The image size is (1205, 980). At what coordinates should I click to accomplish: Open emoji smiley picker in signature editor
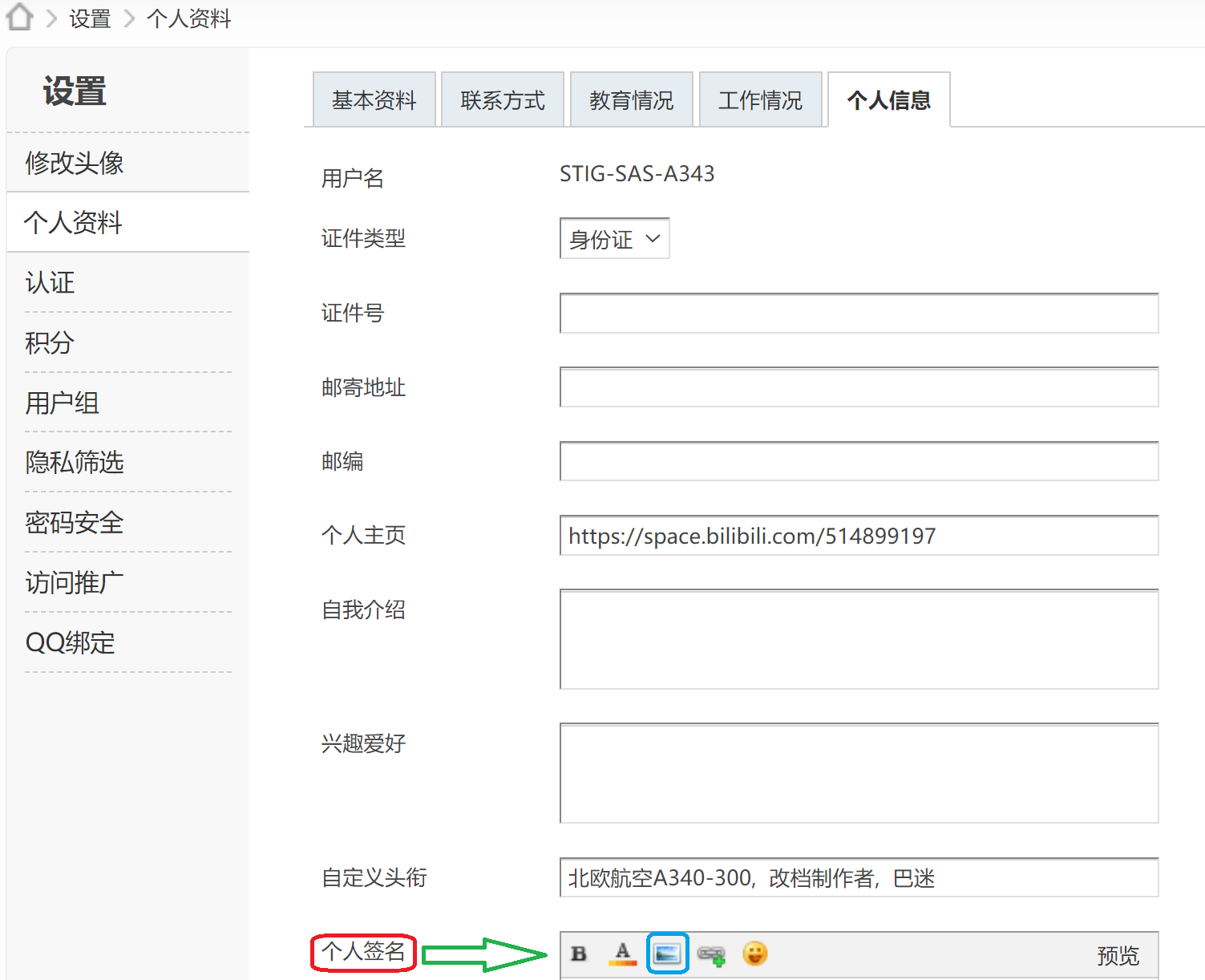(754, 954)
